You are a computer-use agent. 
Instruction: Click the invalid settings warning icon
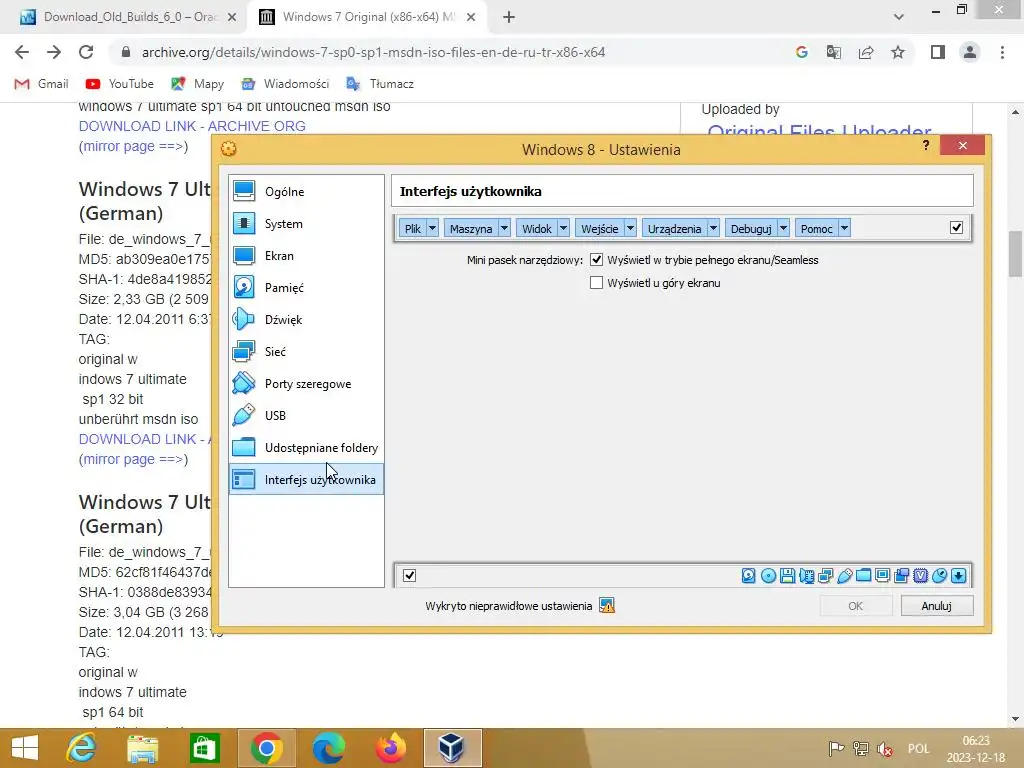(607, 606)
